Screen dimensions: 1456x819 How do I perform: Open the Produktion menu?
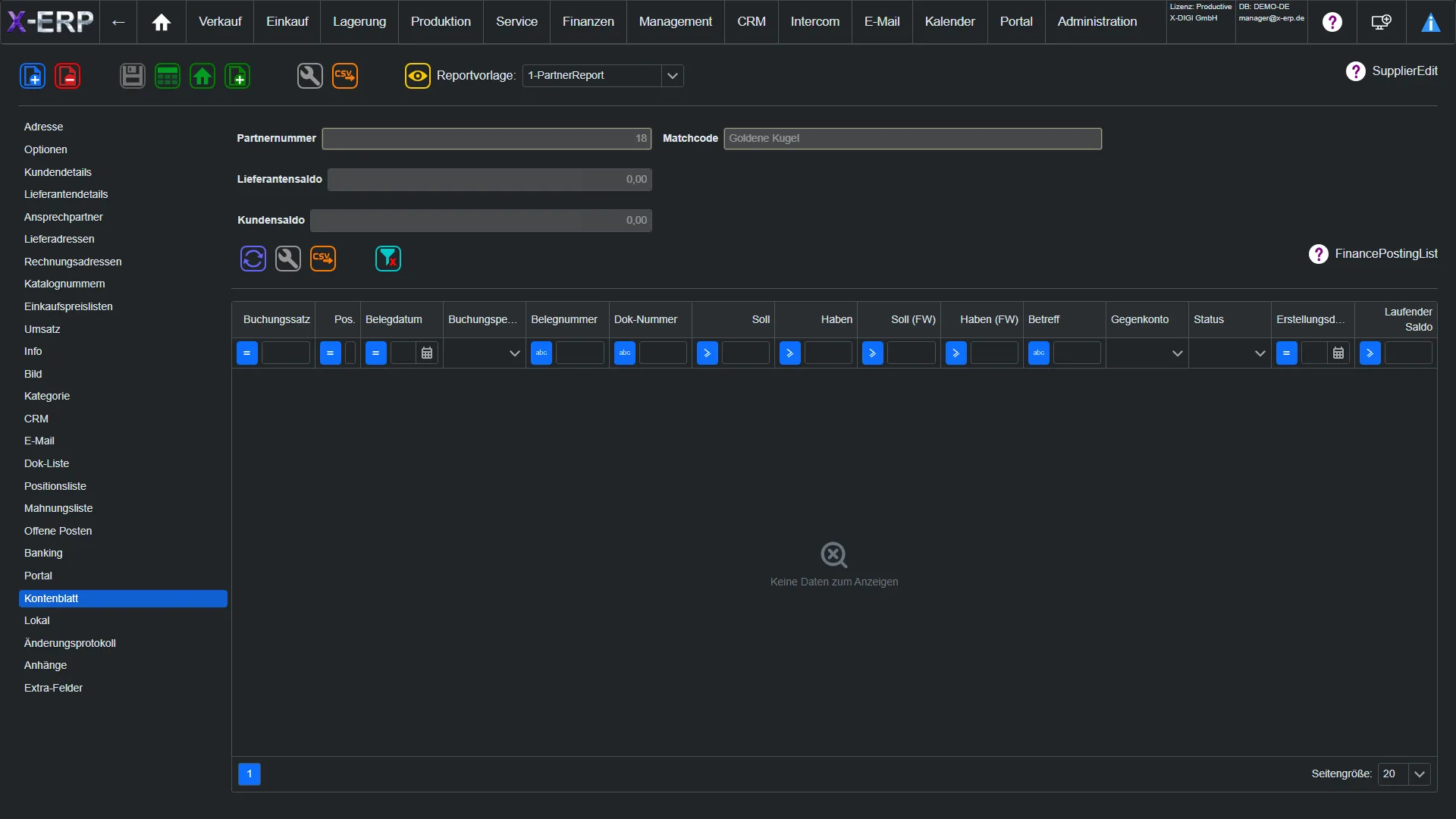[441, 22]
